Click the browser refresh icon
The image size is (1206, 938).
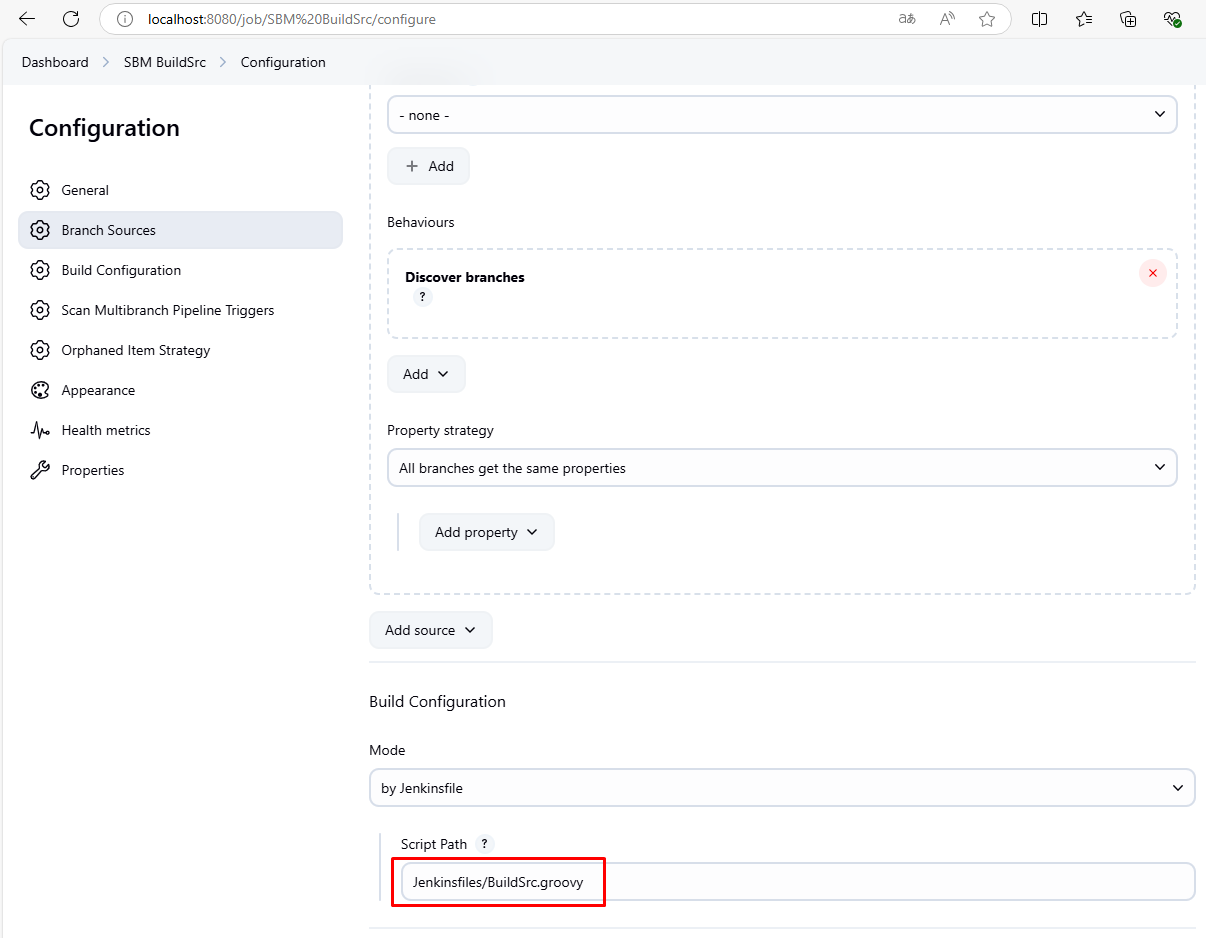click(71, 19)
